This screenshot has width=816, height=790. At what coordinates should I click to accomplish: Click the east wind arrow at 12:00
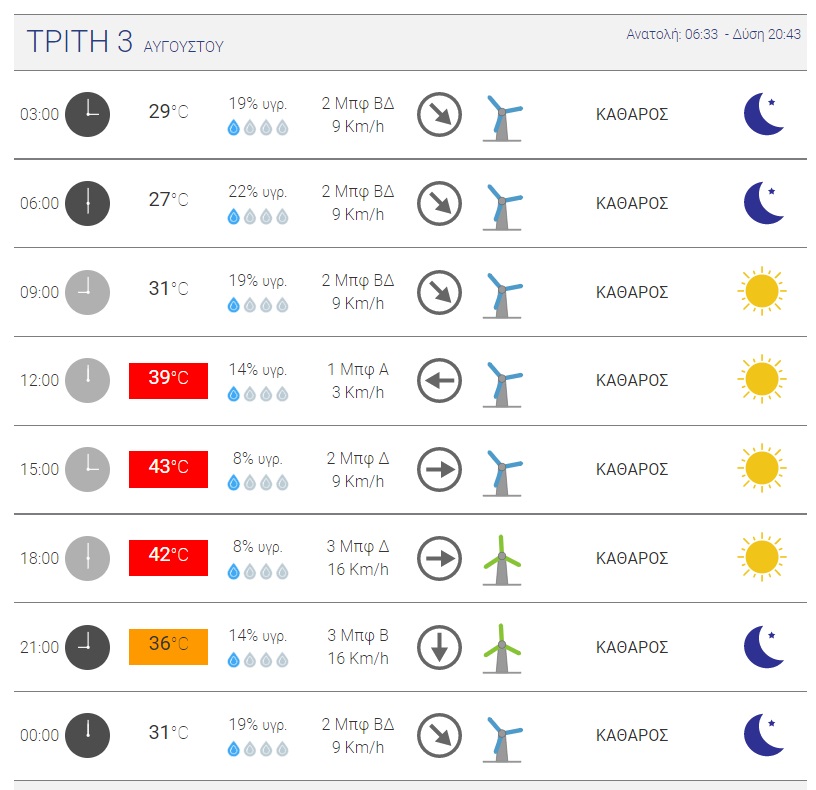(x=439, y=380)
